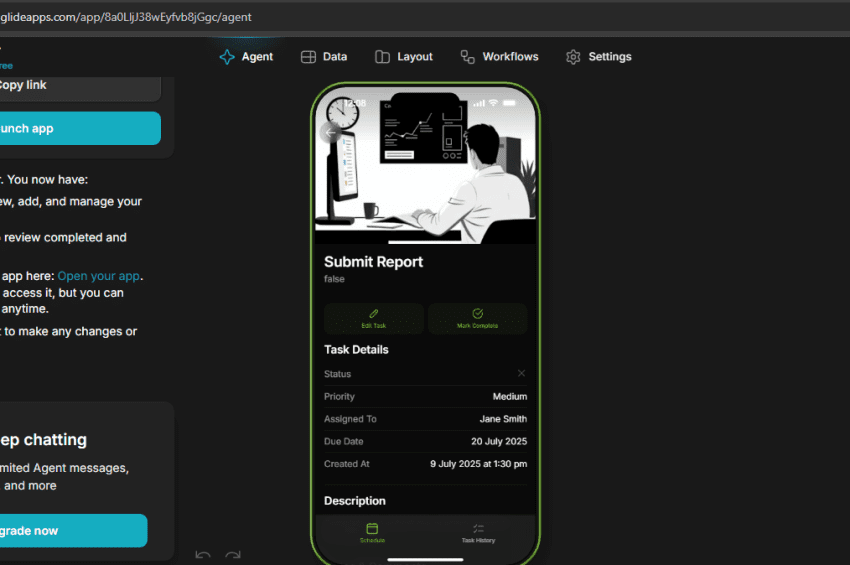Viewport: 850px width, 565px height.
Task: Tap the Mark Complete button
Action: 477,318
